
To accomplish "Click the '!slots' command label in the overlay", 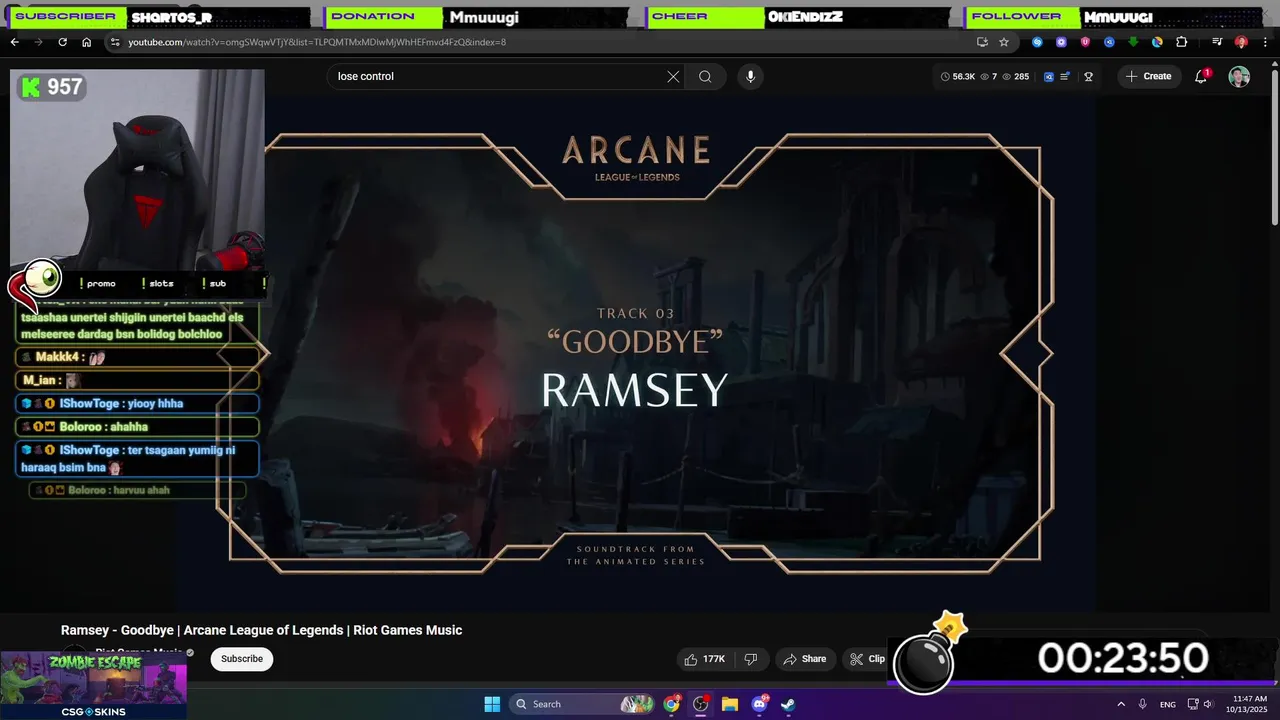I will pyautogui.click(x=158, y=283).
